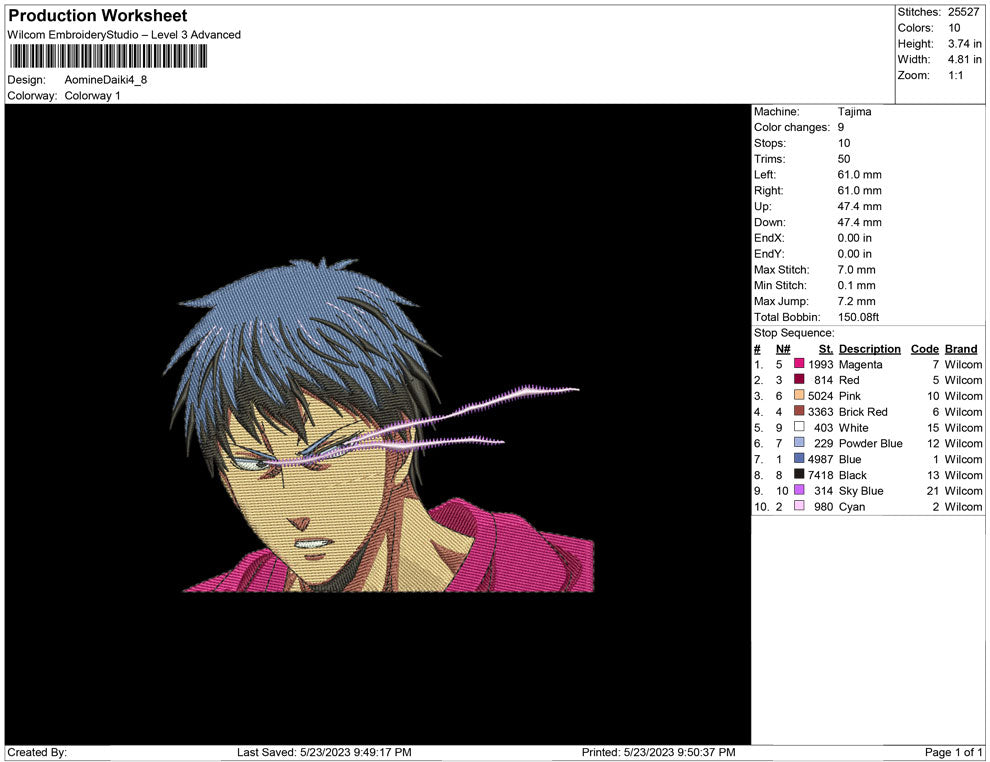
Task: Click the Height value '3.74 in'
Action: pos(965,44)
